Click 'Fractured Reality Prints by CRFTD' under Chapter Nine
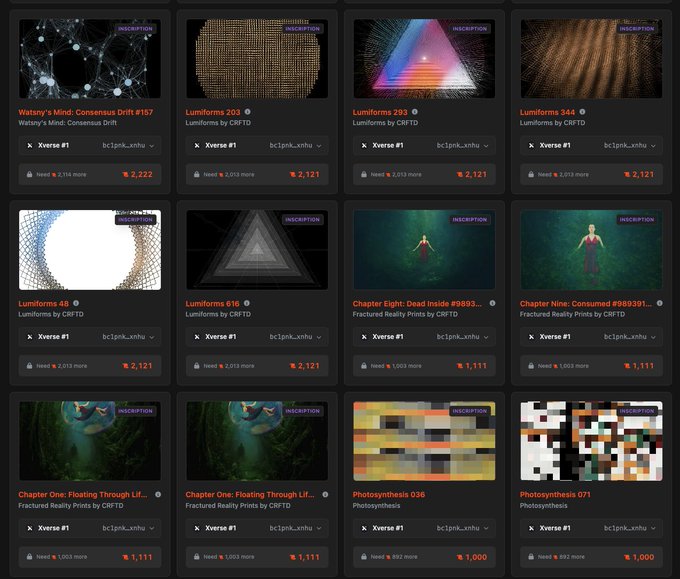The width and height of the screenshot is (680, 579). coord(572,314)
